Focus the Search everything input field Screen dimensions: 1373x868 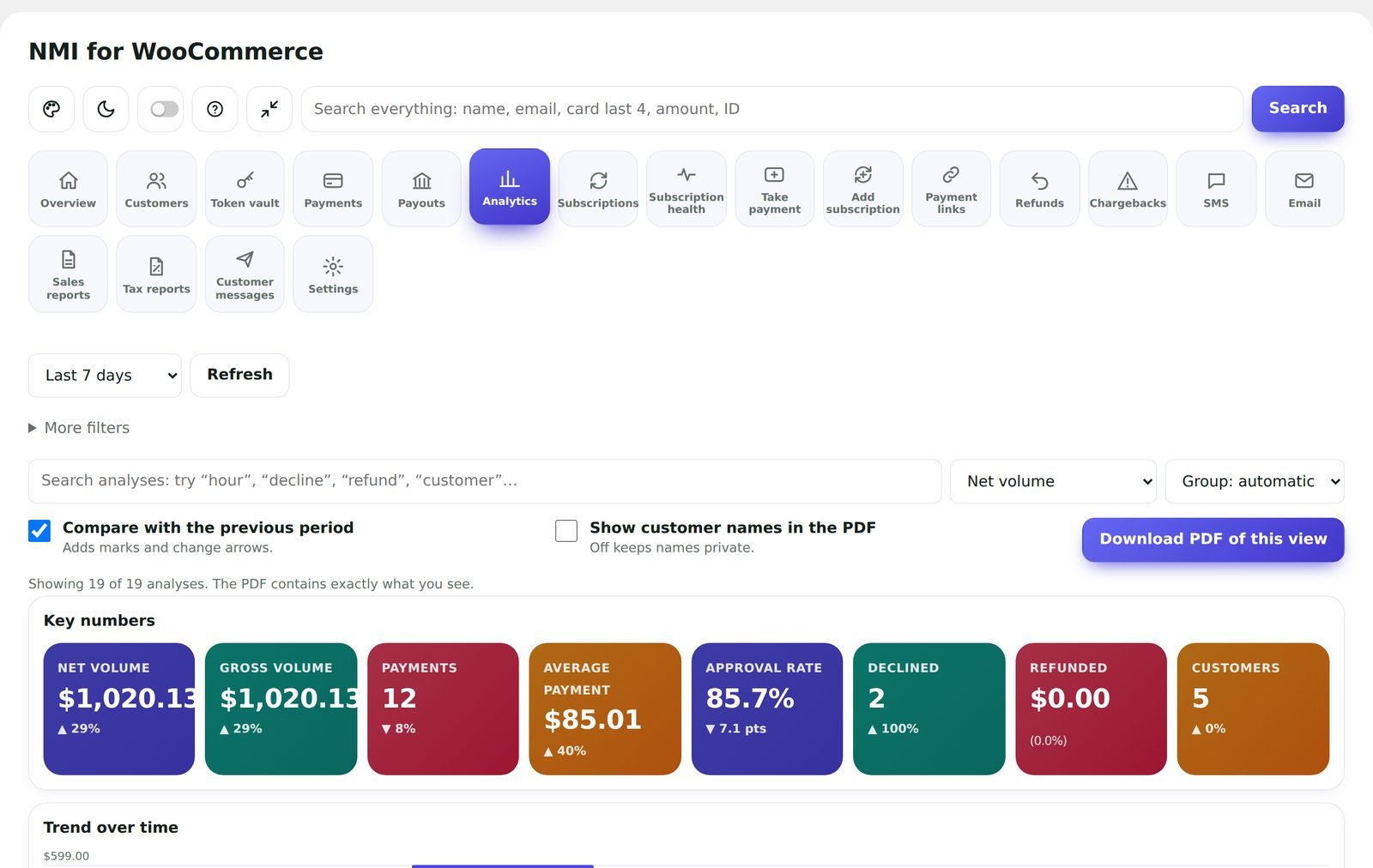pos(771,109)
